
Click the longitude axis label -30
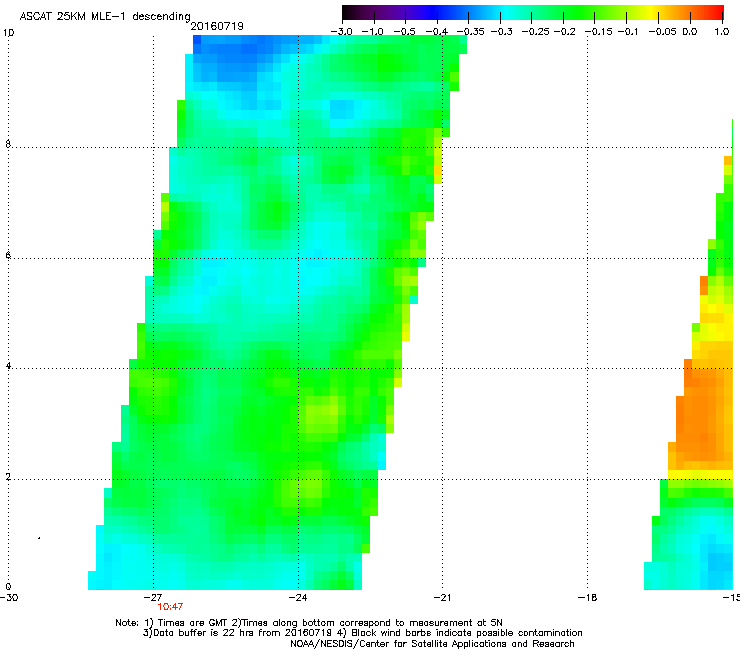[x=9, y=597]
